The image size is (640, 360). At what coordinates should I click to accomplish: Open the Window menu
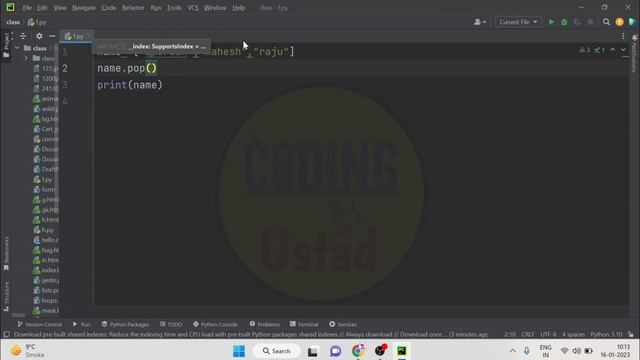click(215, 8)
